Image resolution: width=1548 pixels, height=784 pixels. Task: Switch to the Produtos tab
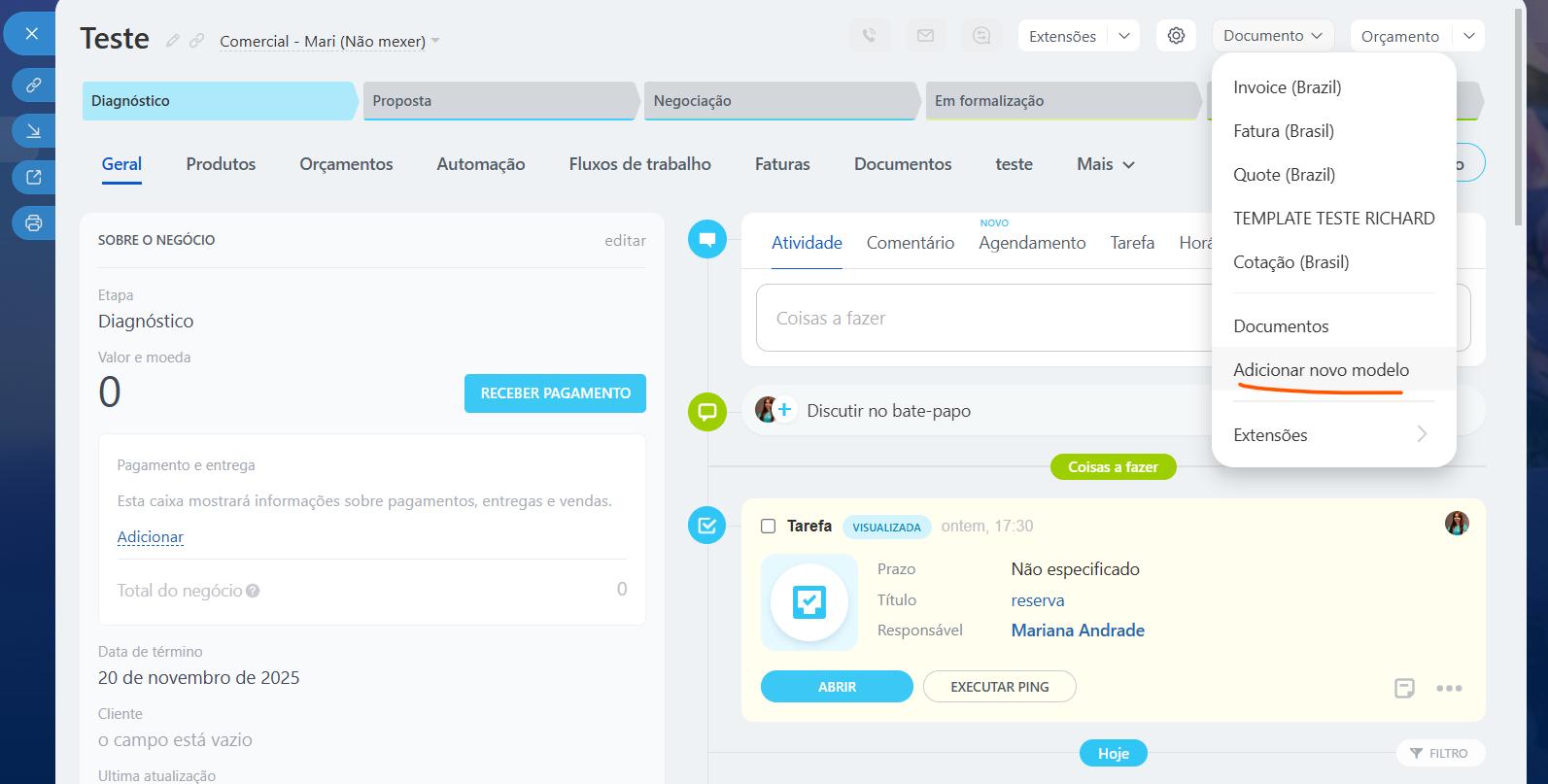[x=221, y=164]
